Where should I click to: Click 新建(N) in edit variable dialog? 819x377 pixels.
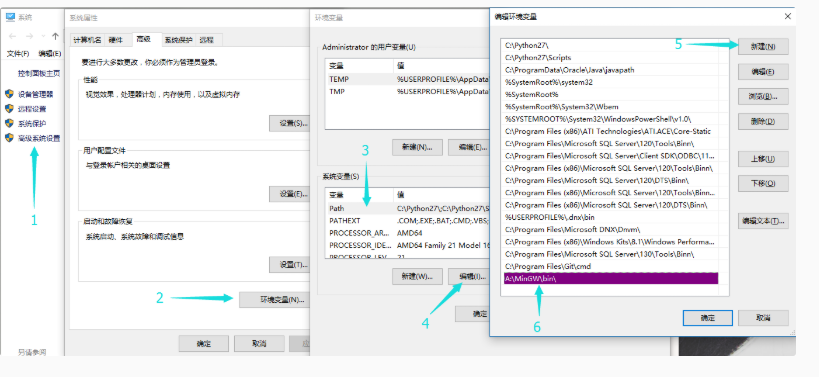point(763,46)
